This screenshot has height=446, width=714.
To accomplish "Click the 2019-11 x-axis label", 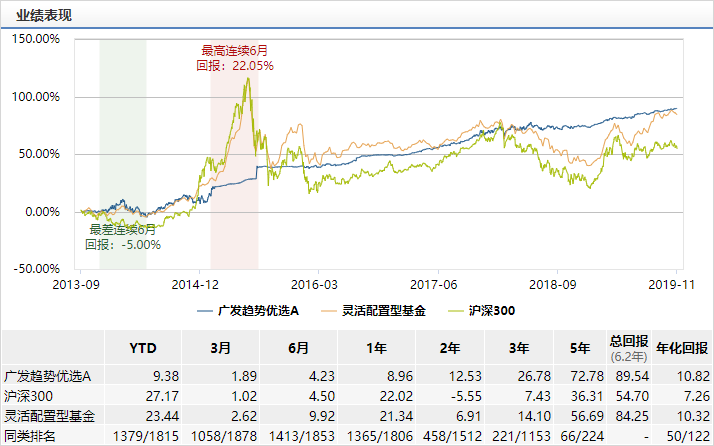I will 672,285.
